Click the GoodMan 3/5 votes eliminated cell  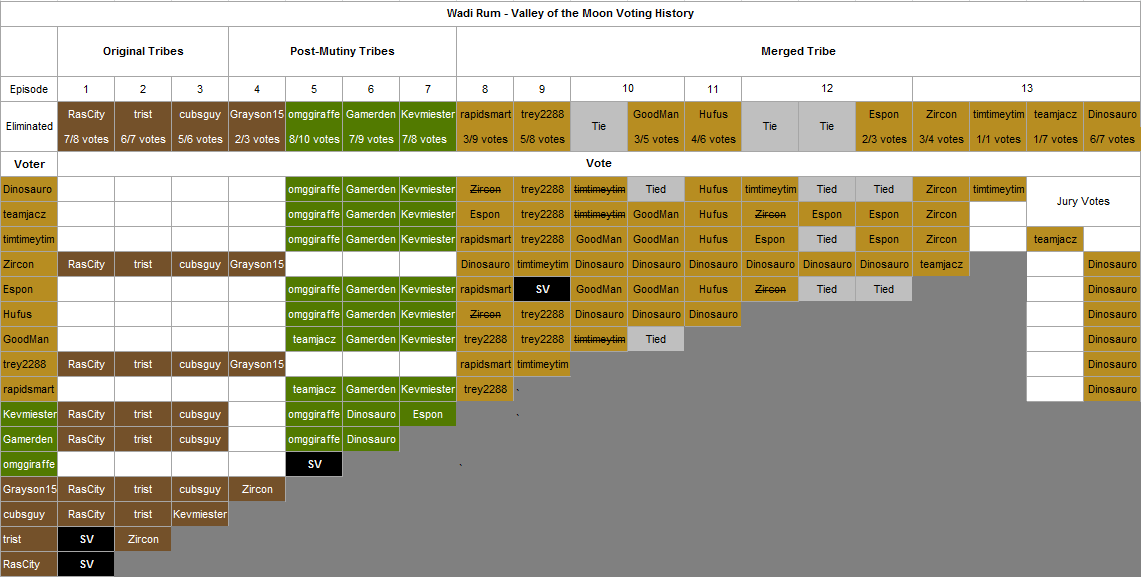point(656,126)
